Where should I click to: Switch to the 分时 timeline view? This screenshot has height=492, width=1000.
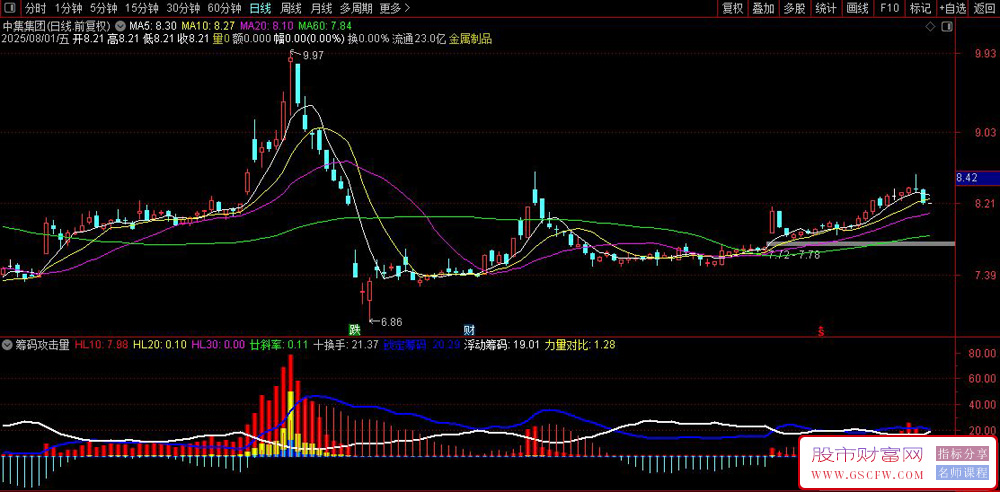point(34,8)
